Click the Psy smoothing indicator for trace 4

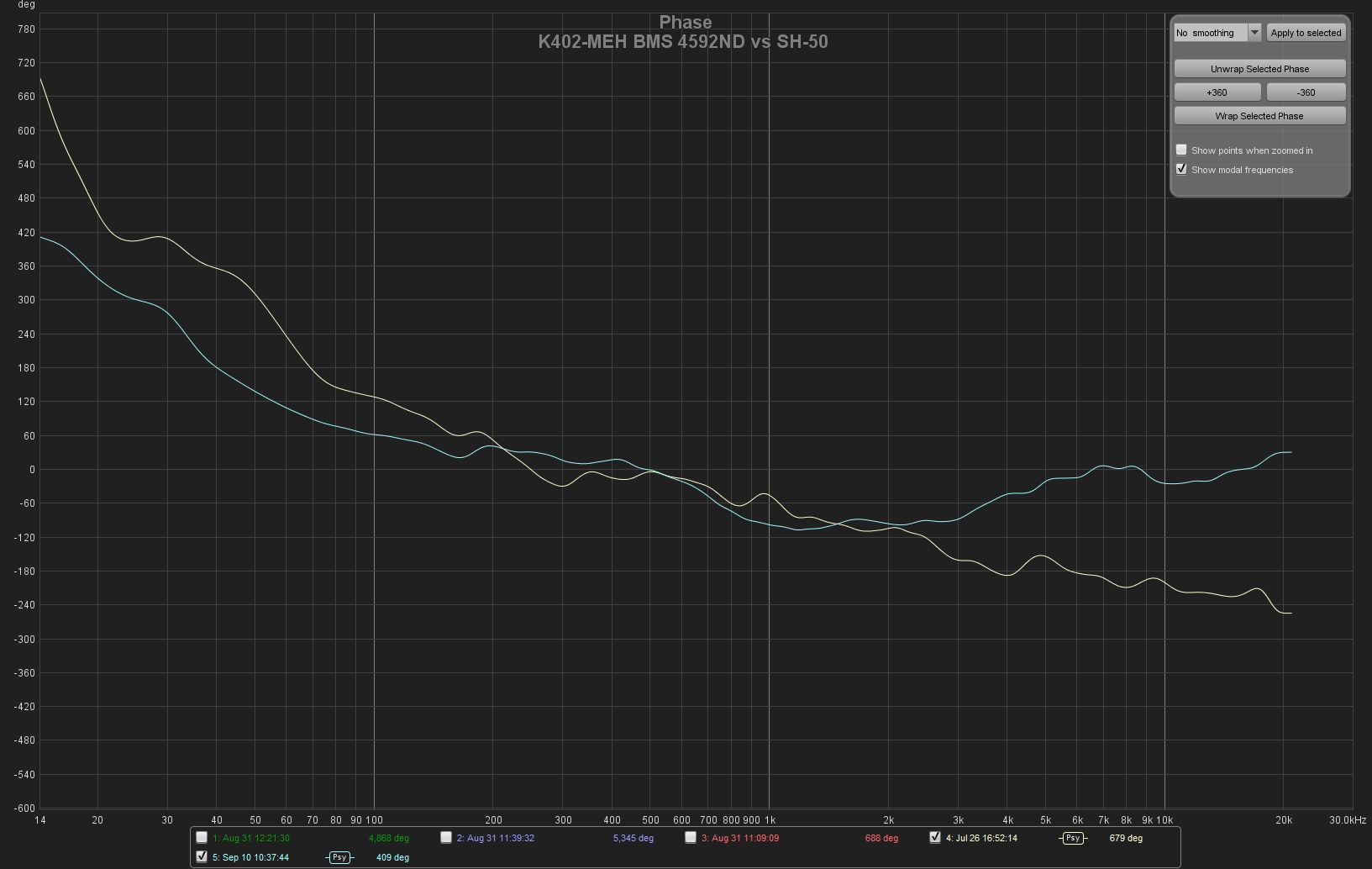(1073, 838)
